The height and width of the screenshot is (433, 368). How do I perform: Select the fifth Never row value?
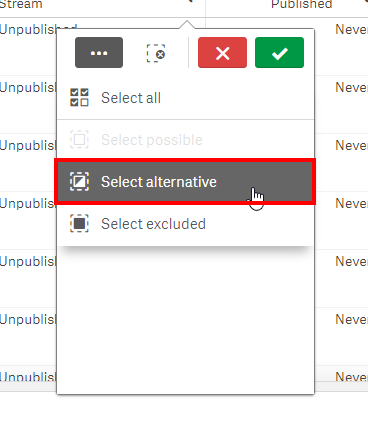click(351, 262)
